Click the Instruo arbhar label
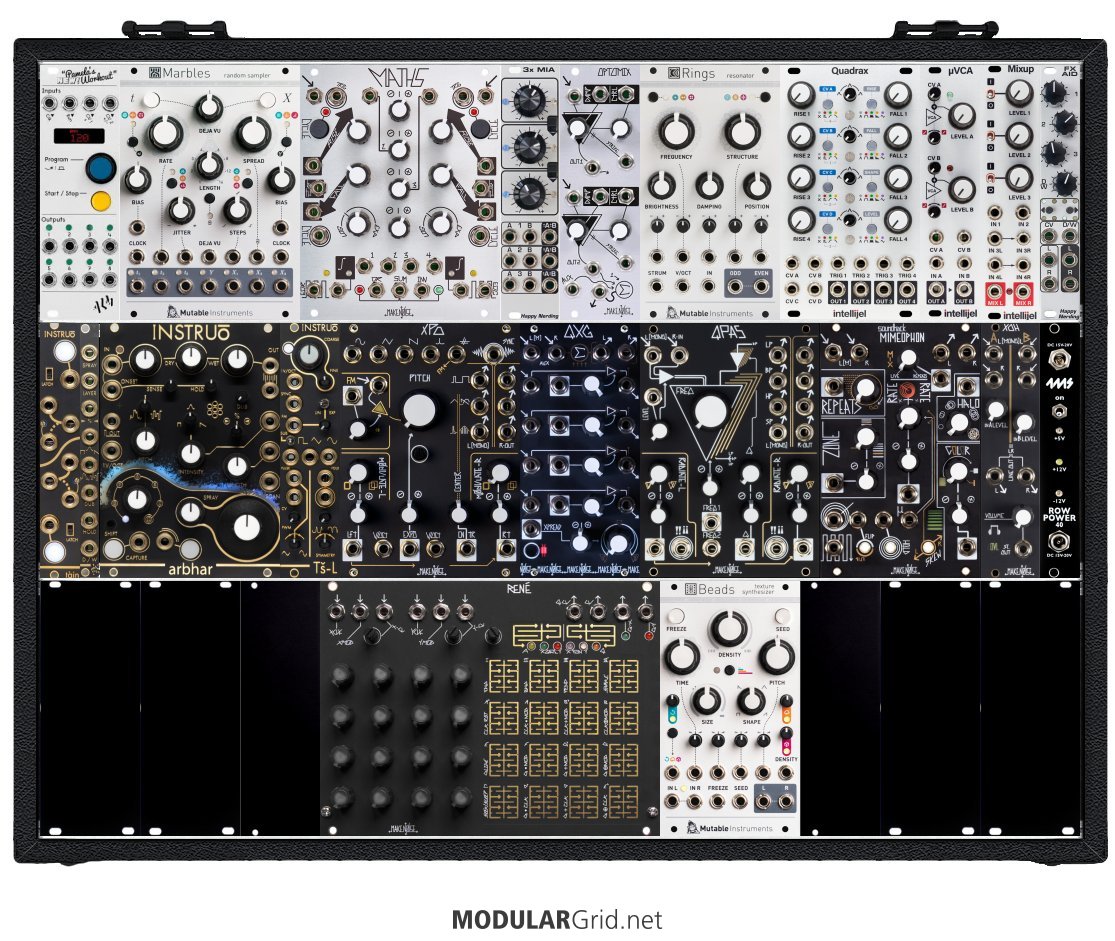The image size is (1115, 941). 190,570
